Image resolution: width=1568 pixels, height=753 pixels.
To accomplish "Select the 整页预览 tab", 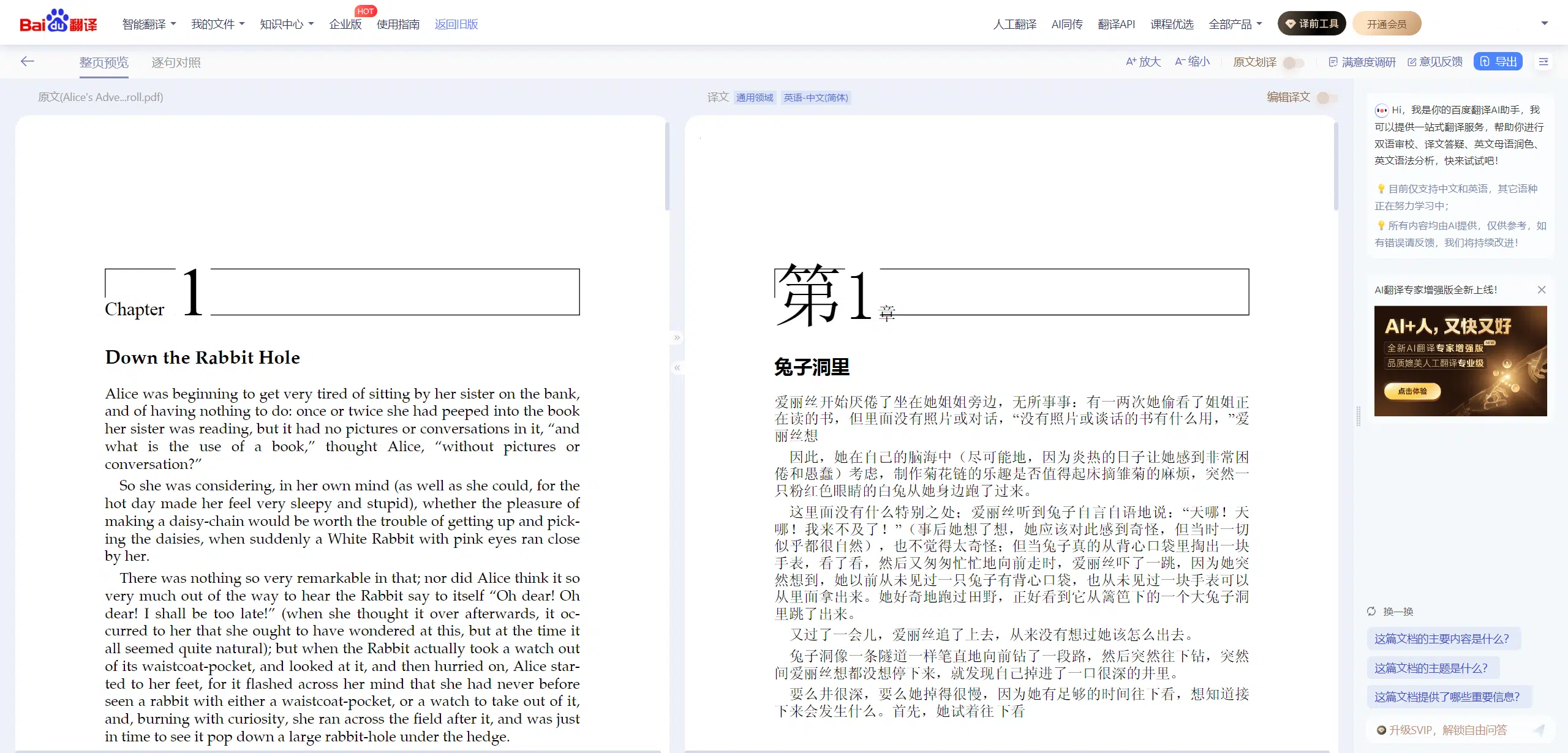I will point(104,62).
